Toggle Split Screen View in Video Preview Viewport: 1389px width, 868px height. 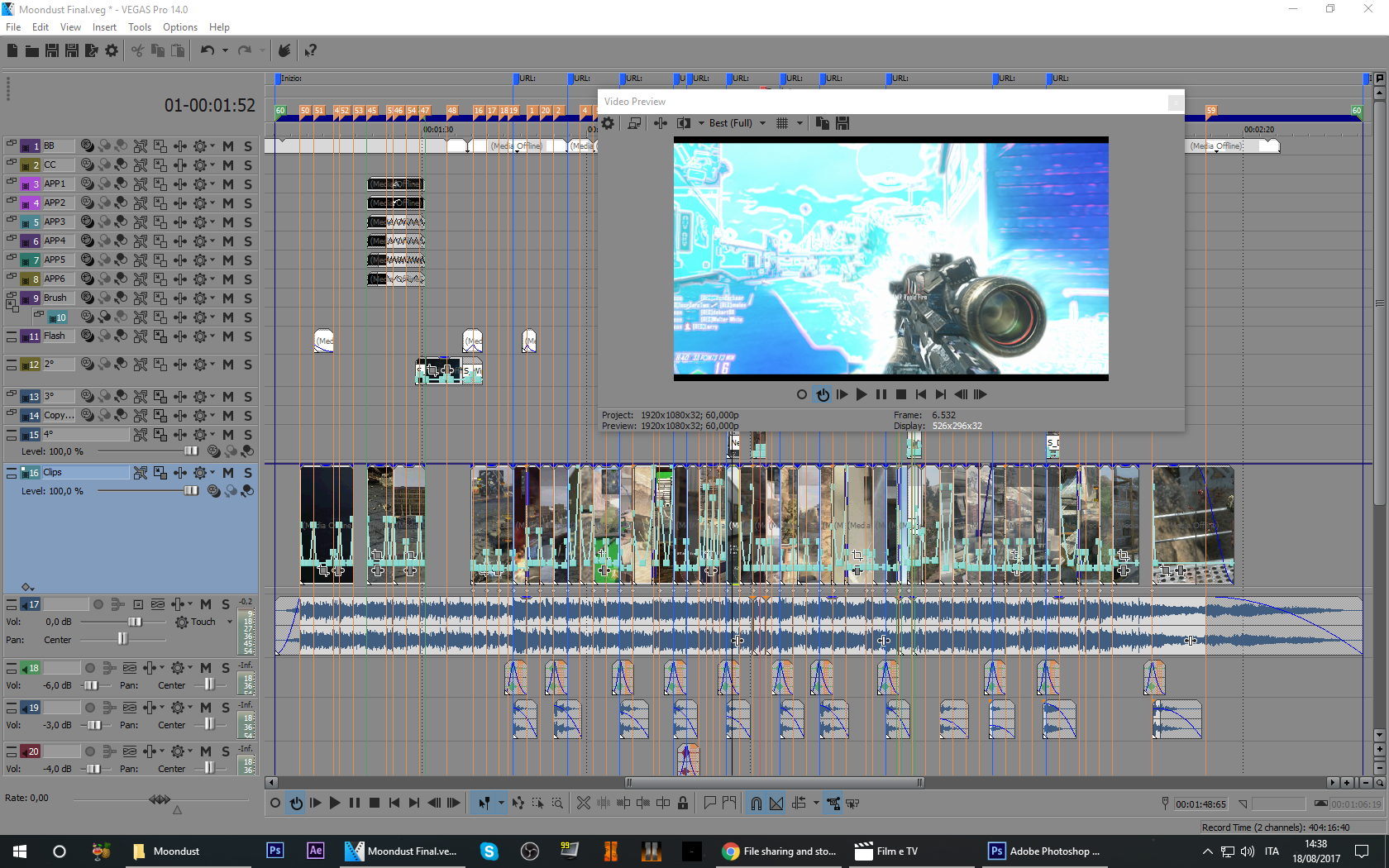[x=684, y=123]
